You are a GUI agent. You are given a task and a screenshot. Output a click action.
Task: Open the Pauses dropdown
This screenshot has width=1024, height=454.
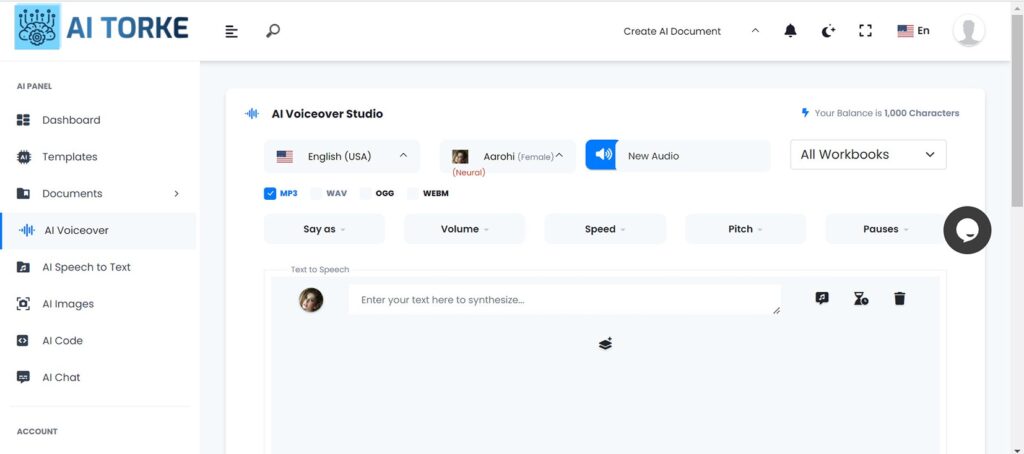(886, 229)
